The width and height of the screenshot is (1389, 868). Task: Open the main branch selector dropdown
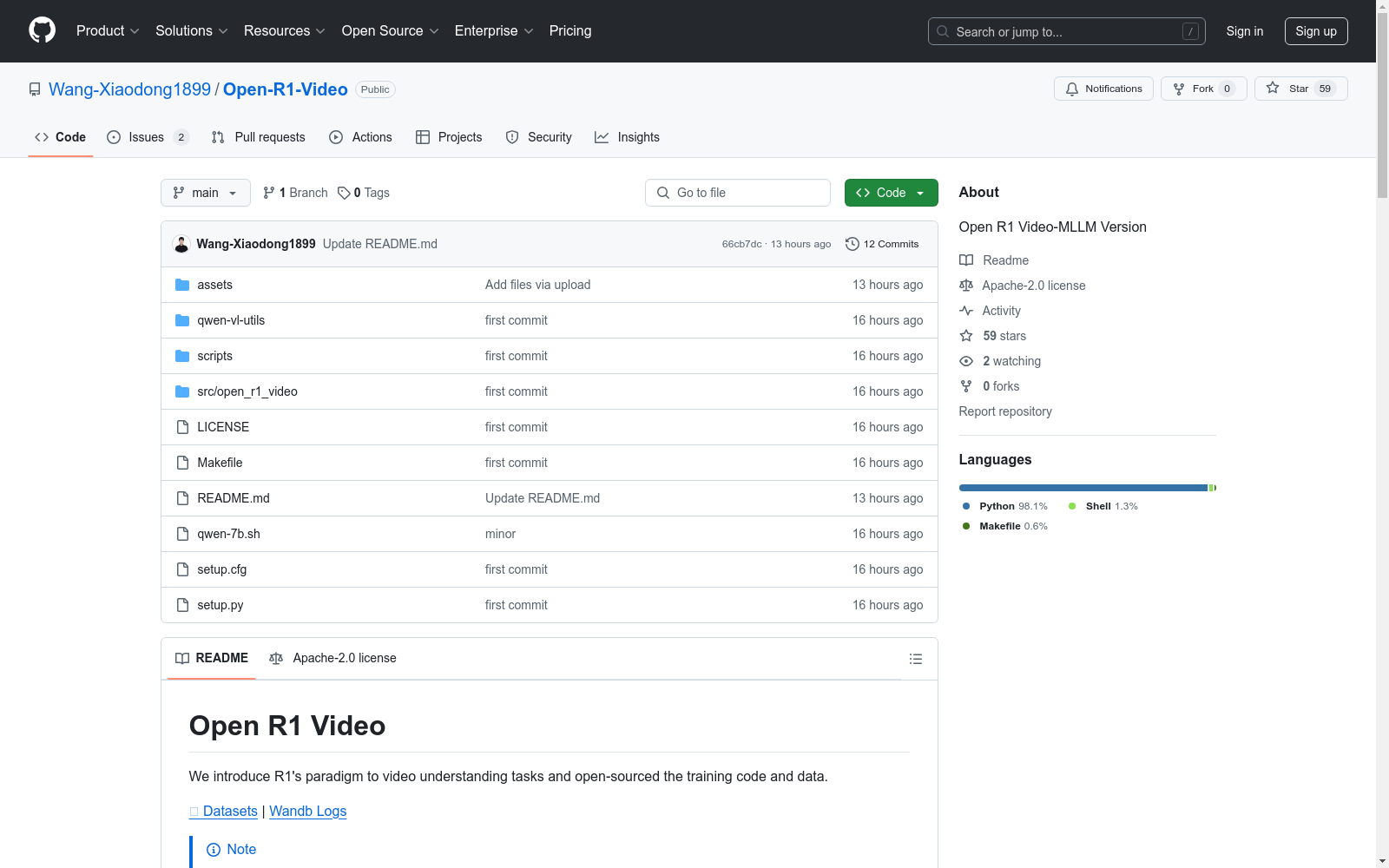tap(206, 193)
